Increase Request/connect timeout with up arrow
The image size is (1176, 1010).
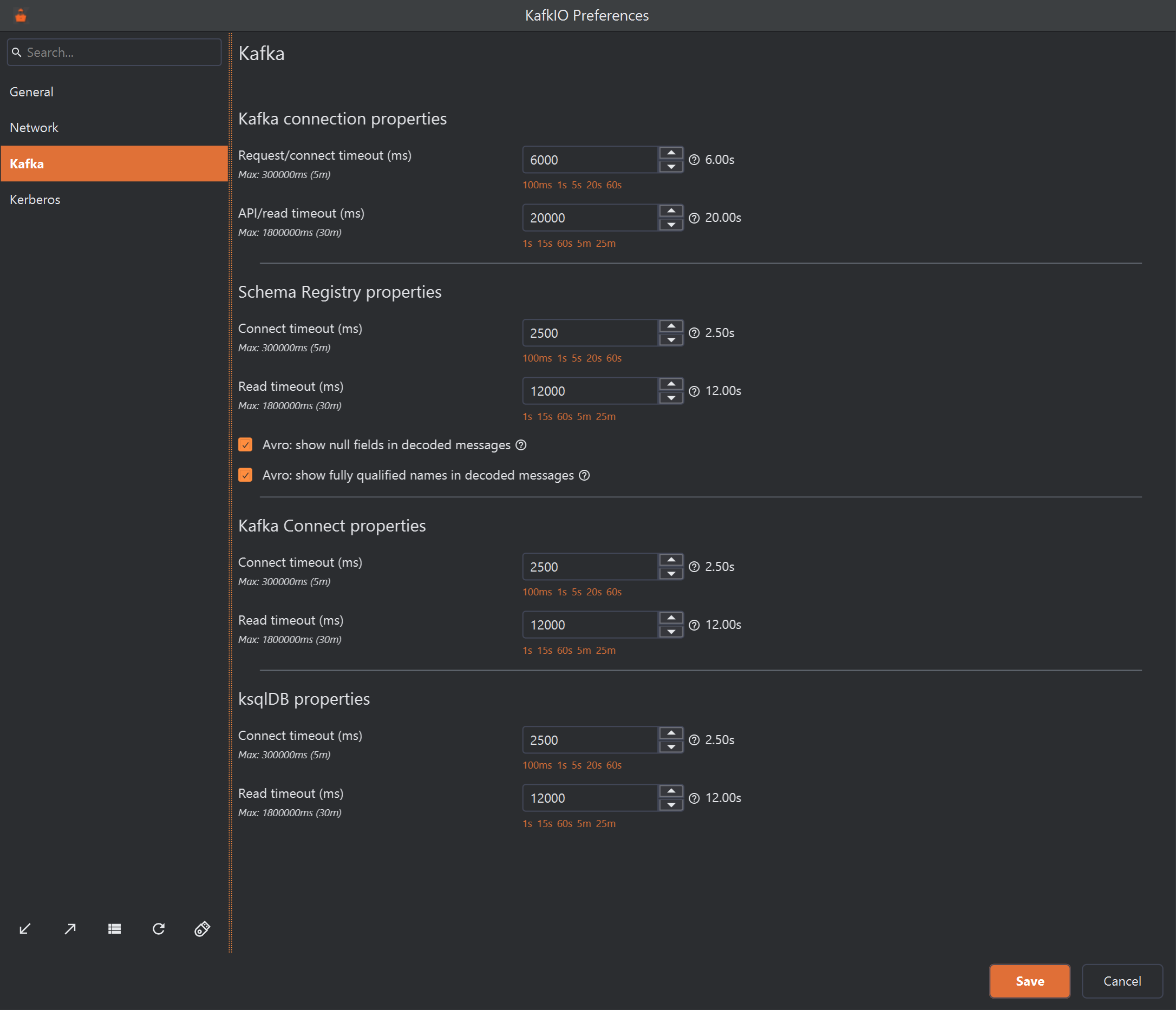[x=671, y=153]
